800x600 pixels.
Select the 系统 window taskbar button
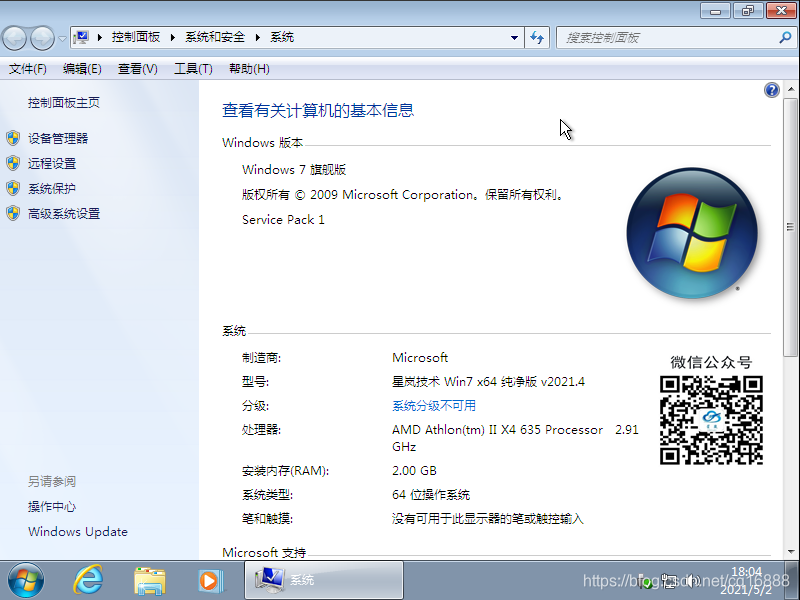coord(324,580)
